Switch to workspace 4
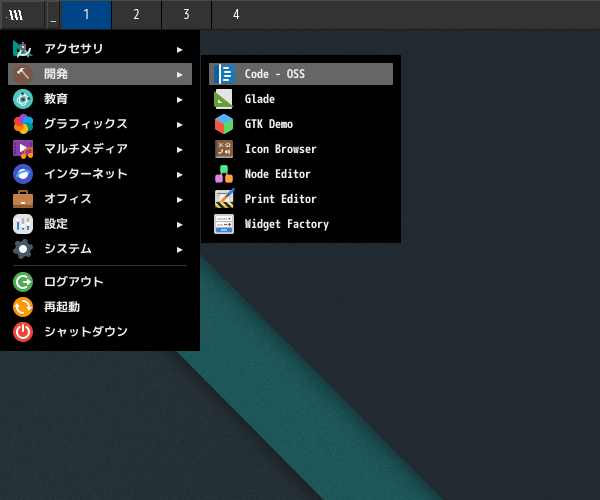 [236, 14]
